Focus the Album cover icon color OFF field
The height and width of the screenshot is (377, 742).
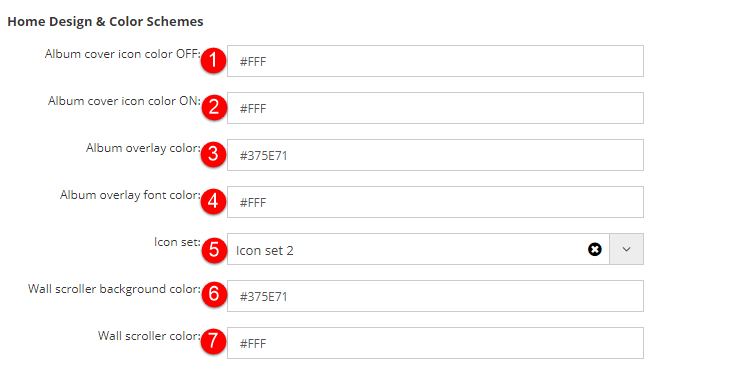(x=435, y=61)
